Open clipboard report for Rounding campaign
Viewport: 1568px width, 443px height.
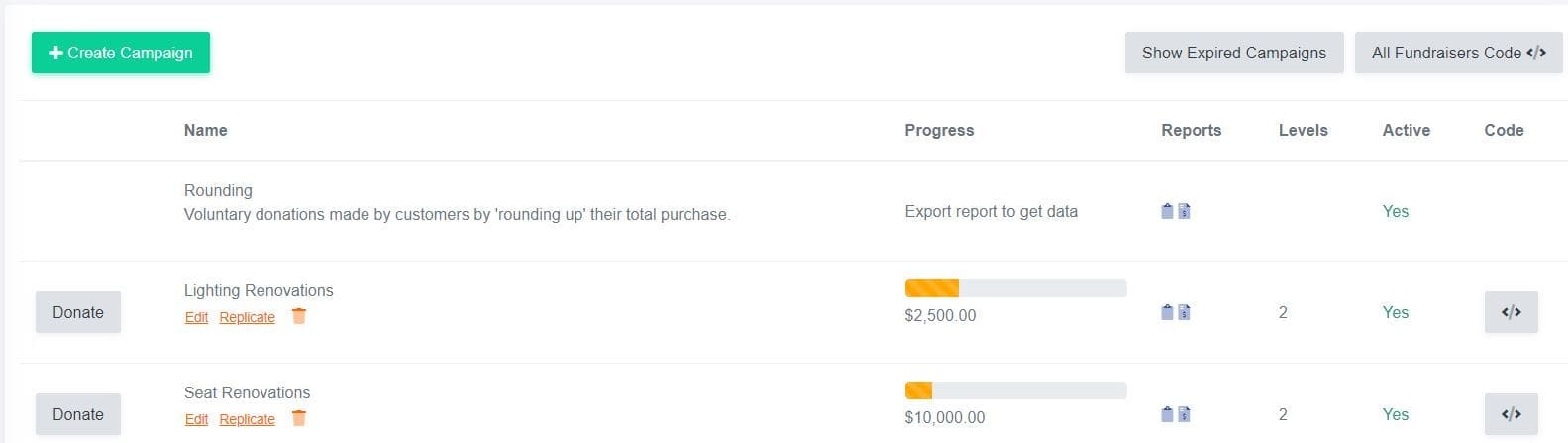[x=1167, y=211]
